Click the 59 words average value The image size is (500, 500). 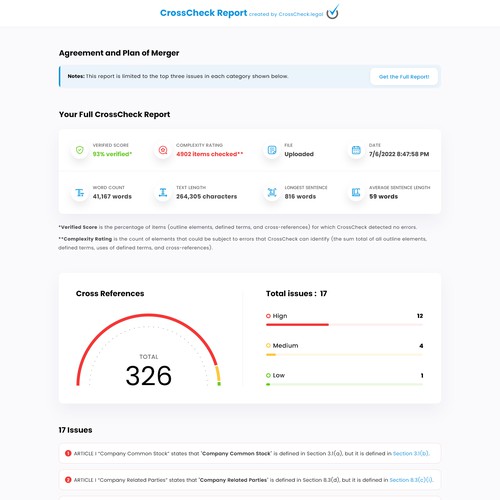click(x=384, y=196)
